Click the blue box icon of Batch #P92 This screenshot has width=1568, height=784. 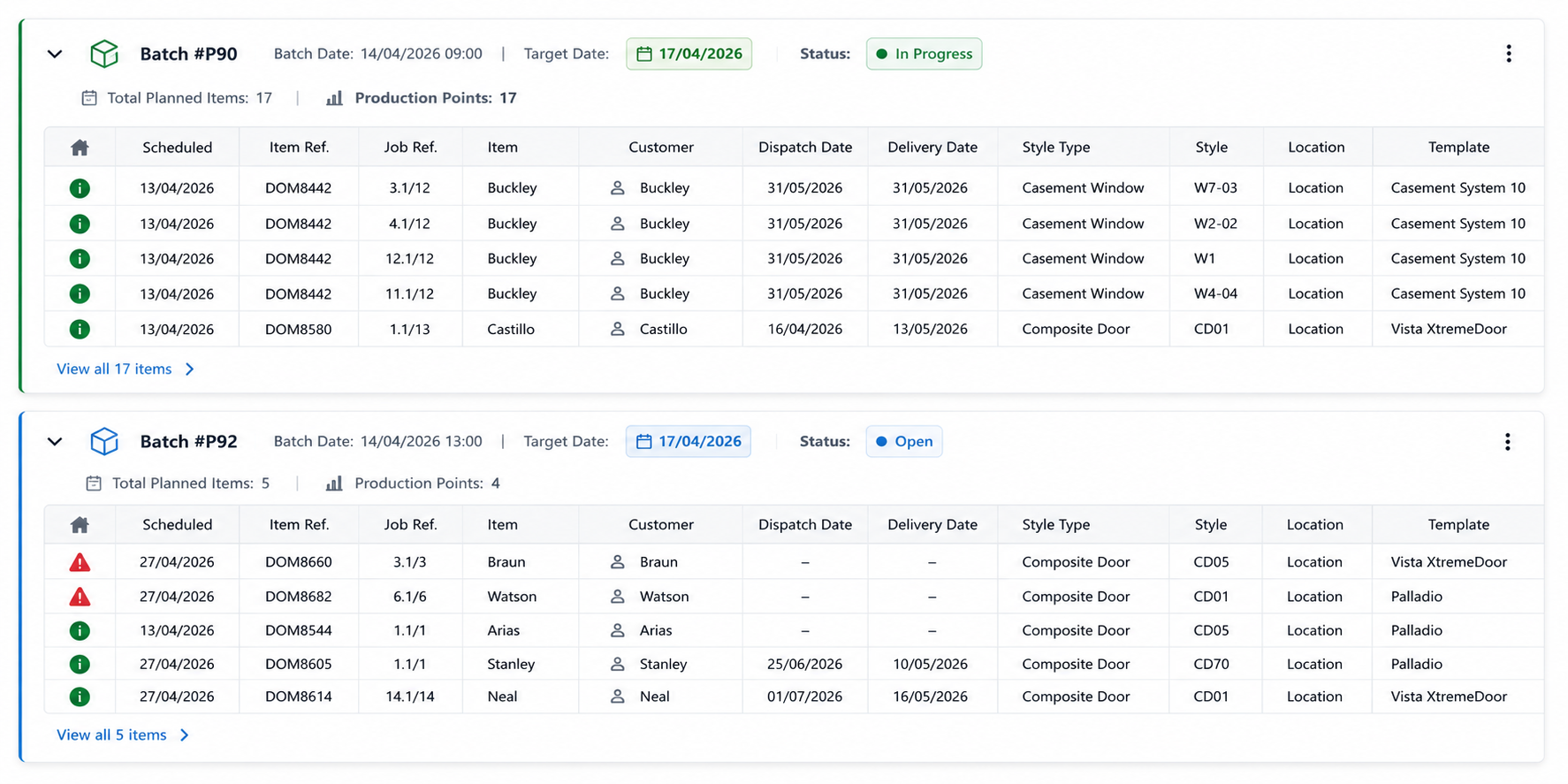tap(104, 441)
